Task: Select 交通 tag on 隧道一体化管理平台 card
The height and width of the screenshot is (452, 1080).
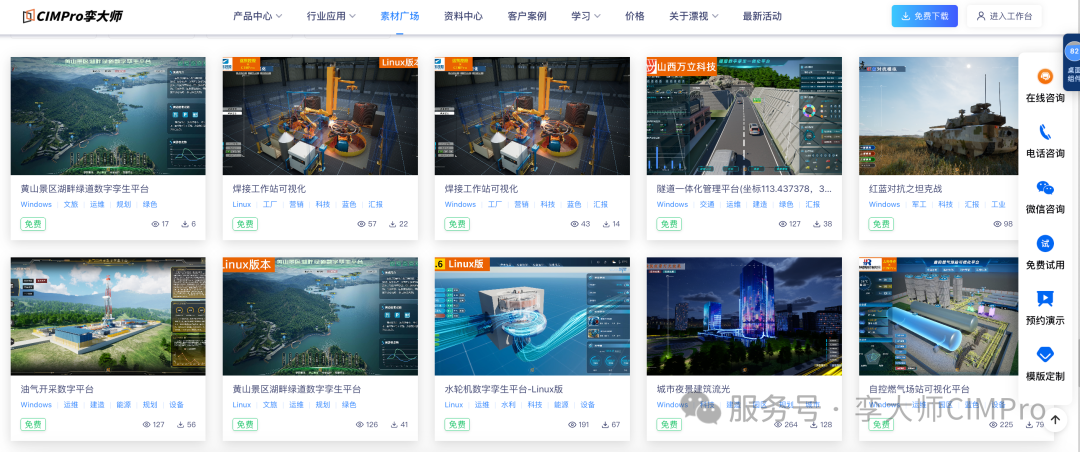Action: tap(707, 205)
